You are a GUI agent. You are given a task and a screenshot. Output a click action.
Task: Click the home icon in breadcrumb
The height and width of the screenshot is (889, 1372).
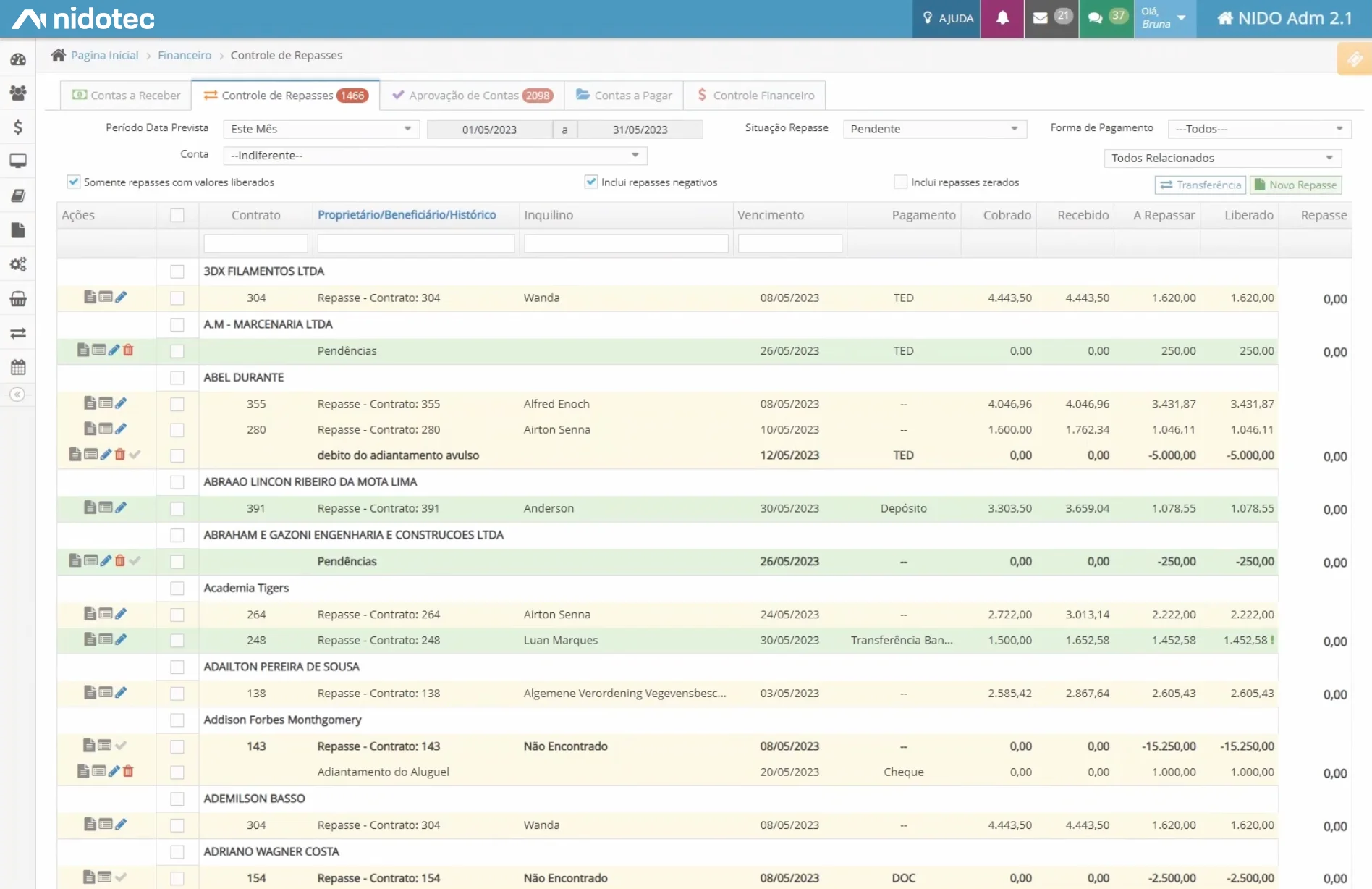point(59,55)
